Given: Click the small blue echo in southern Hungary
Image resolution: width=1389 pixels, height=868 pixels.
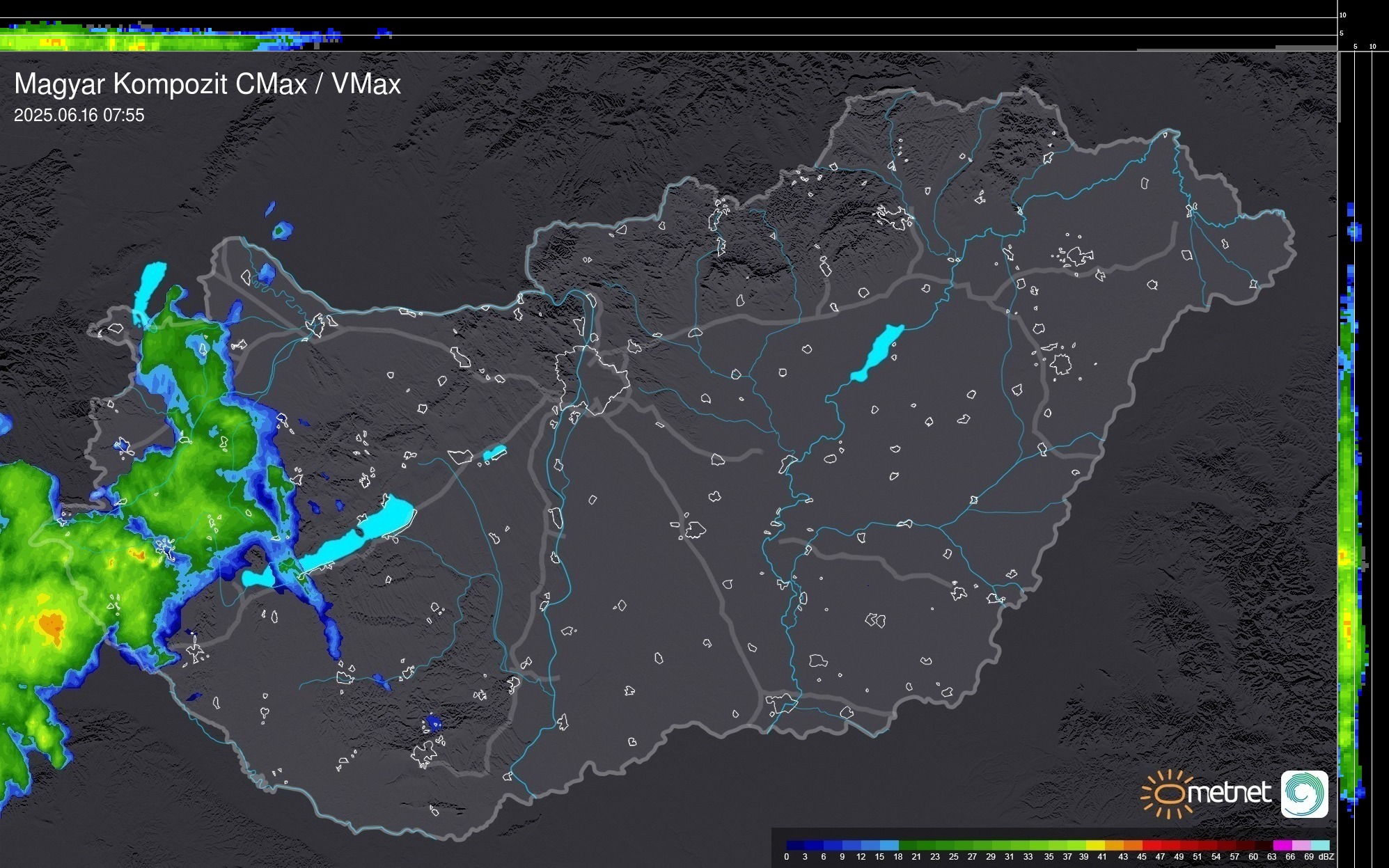Looking at the screenshot, I should (x=433, y=723).
